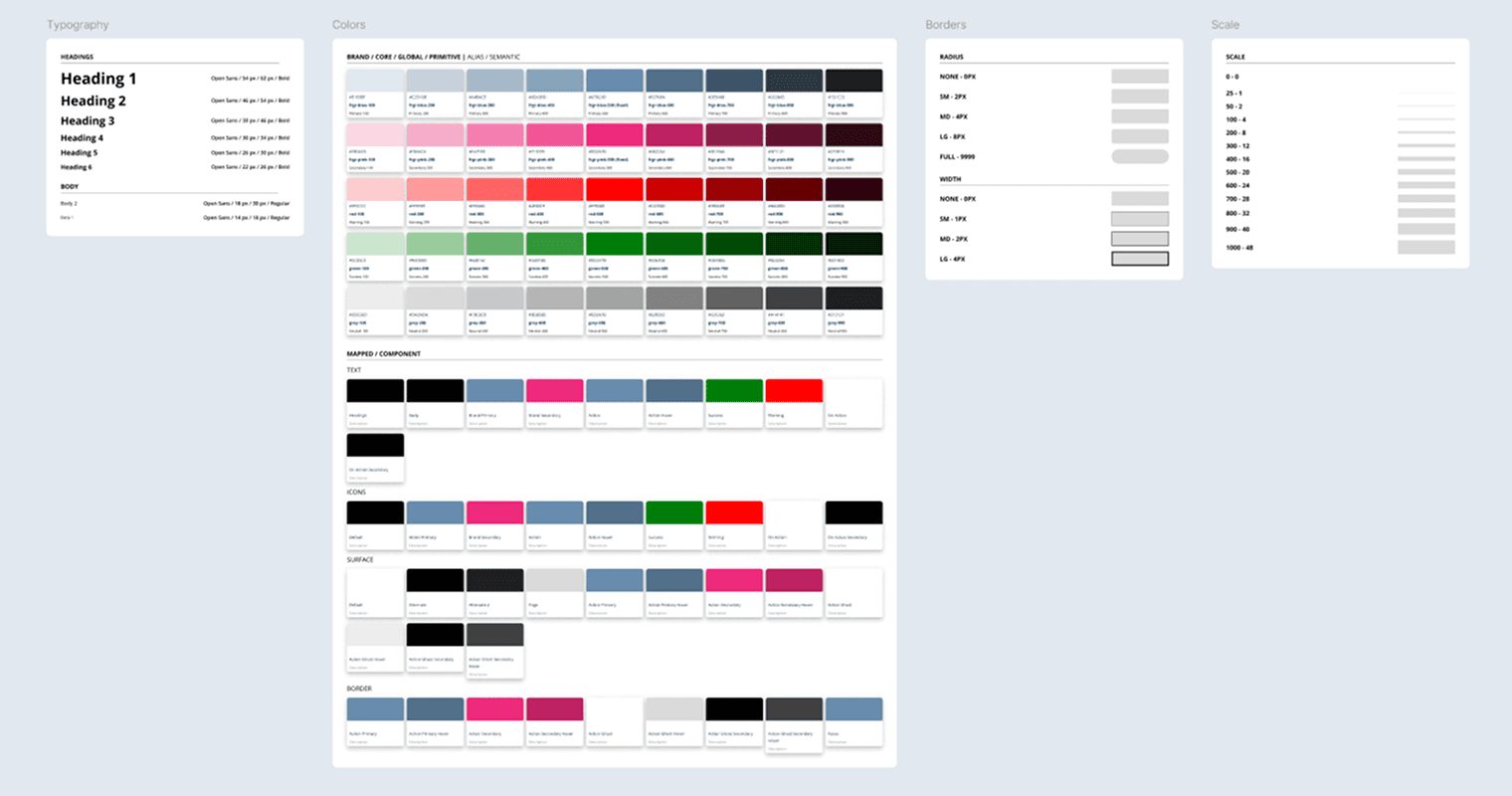Screen dimensions: 1512x796
Task: Select the 1000 - 48 scale bar
Action: (x=1426, y=247)
